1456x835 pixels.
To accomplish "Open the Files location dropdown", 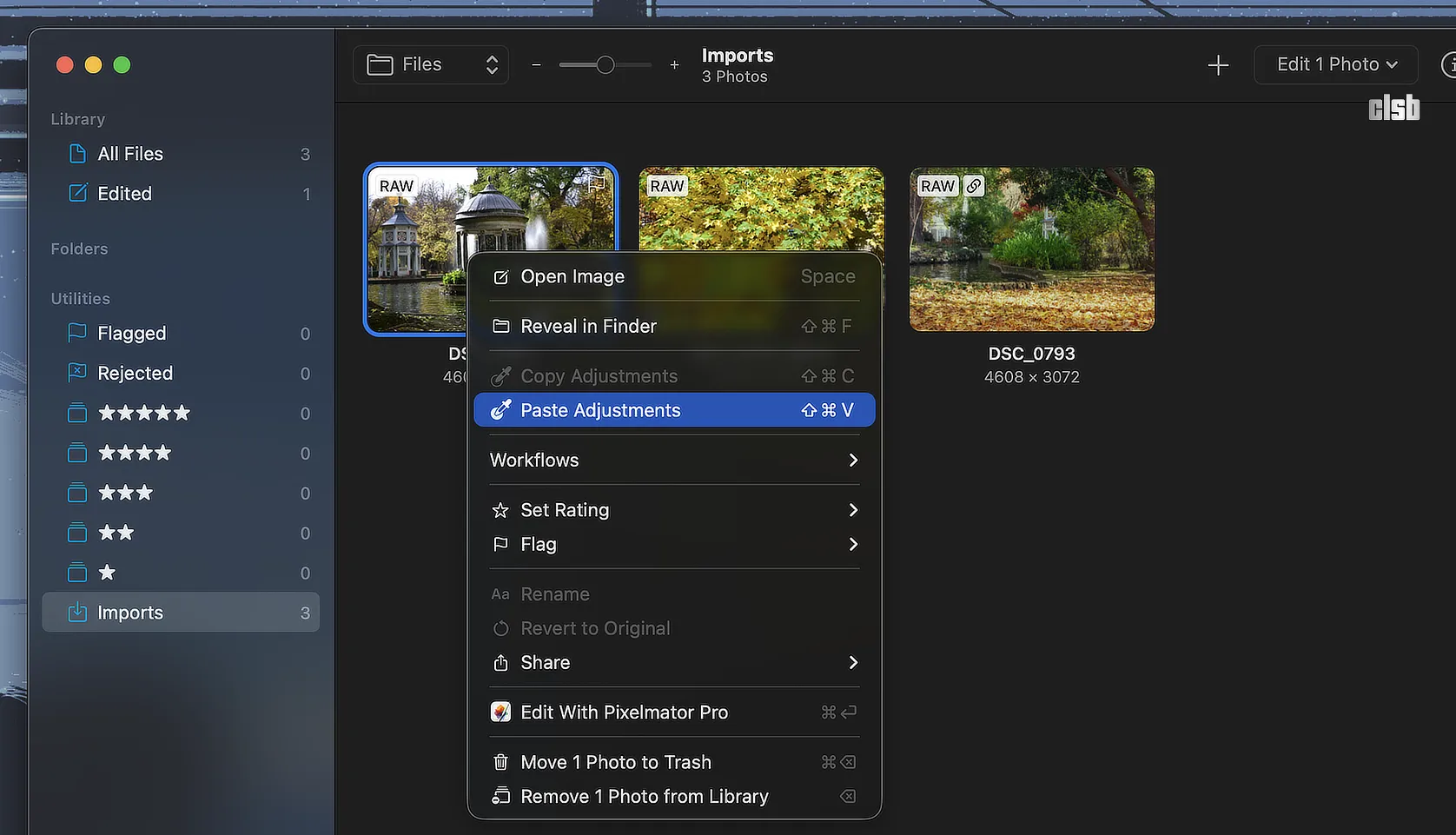I will tap(431, 65).
